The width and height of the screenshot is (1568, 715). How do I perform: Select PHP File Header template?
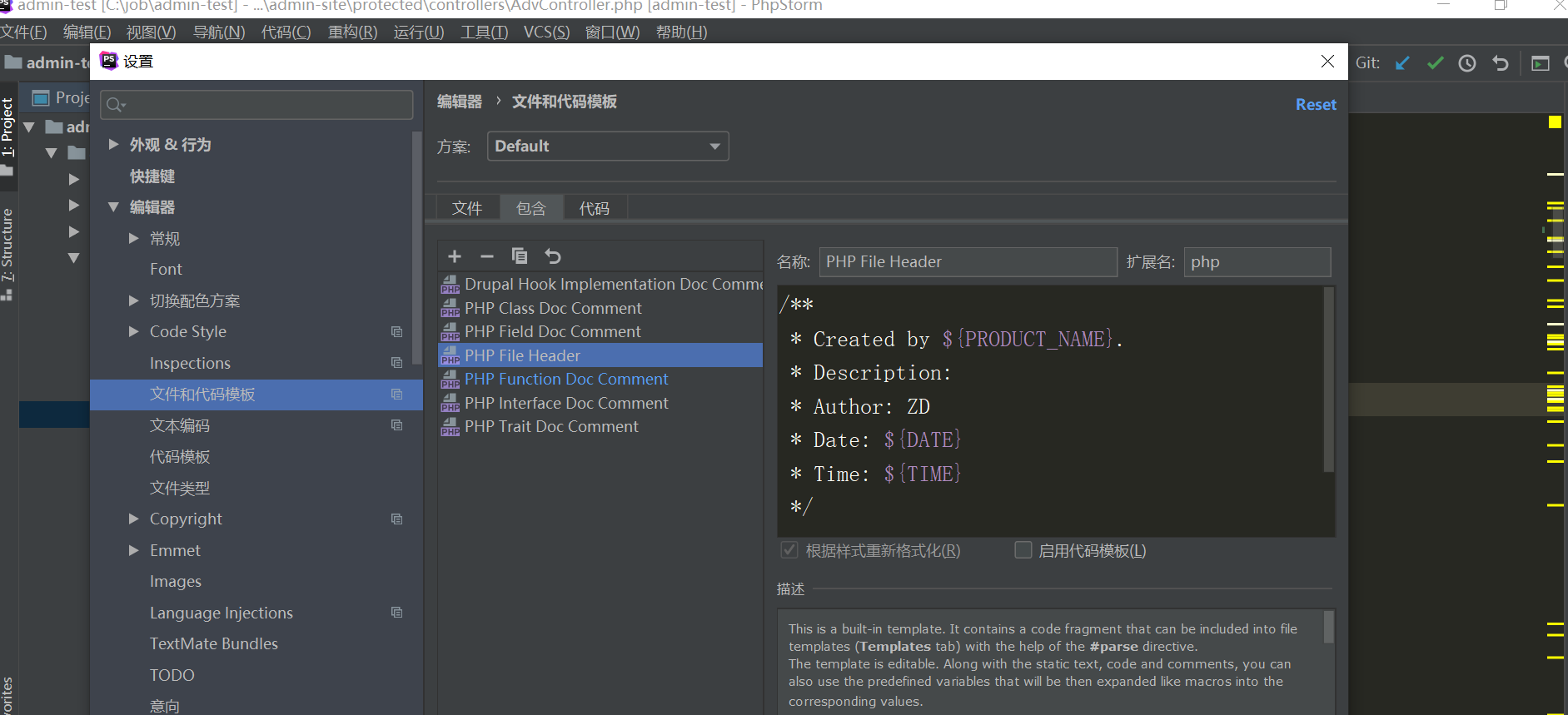tap(600, 355)
